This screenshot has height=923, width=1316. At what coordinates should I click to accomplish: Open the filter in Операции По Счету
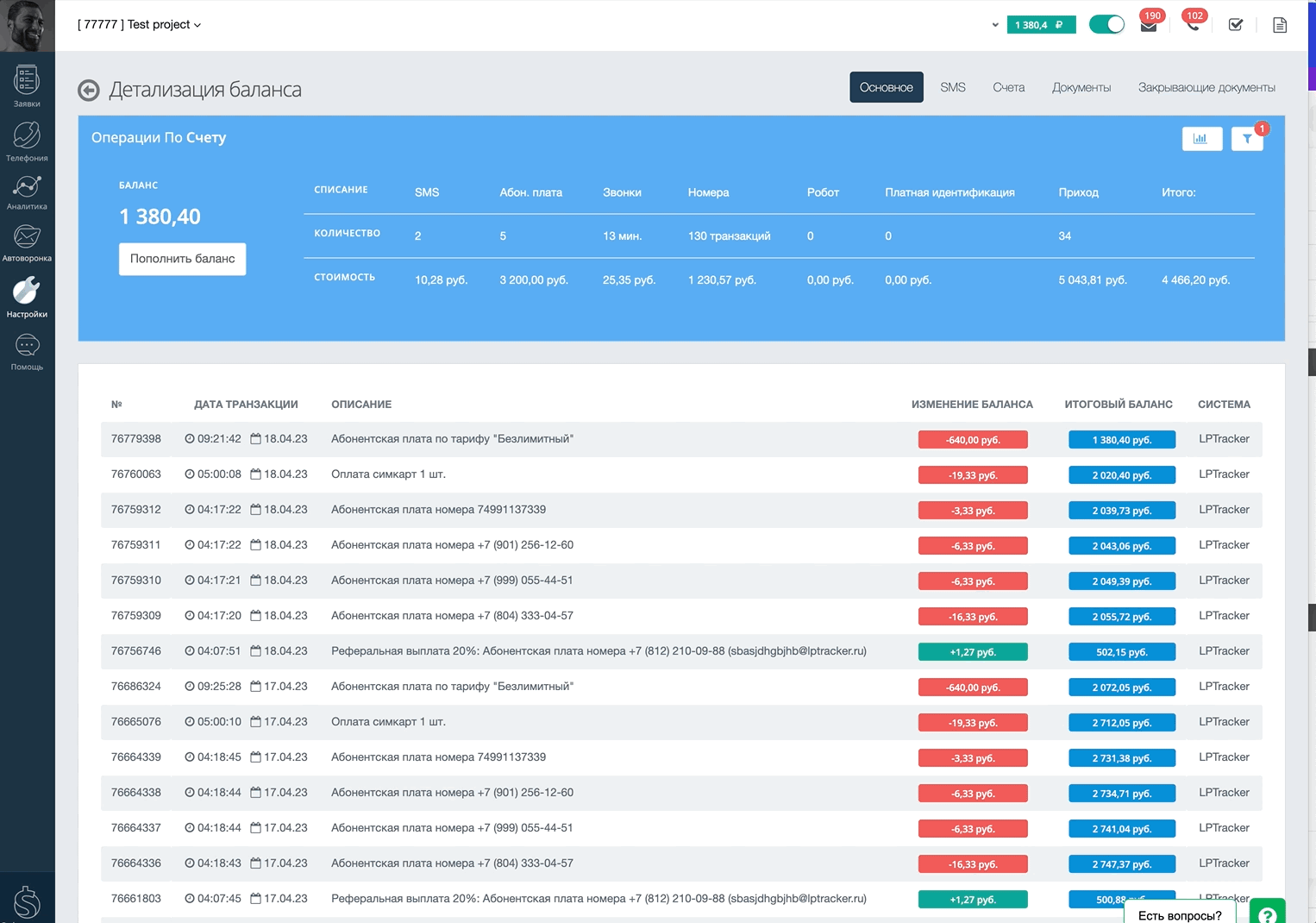(x=1247, y=138)
